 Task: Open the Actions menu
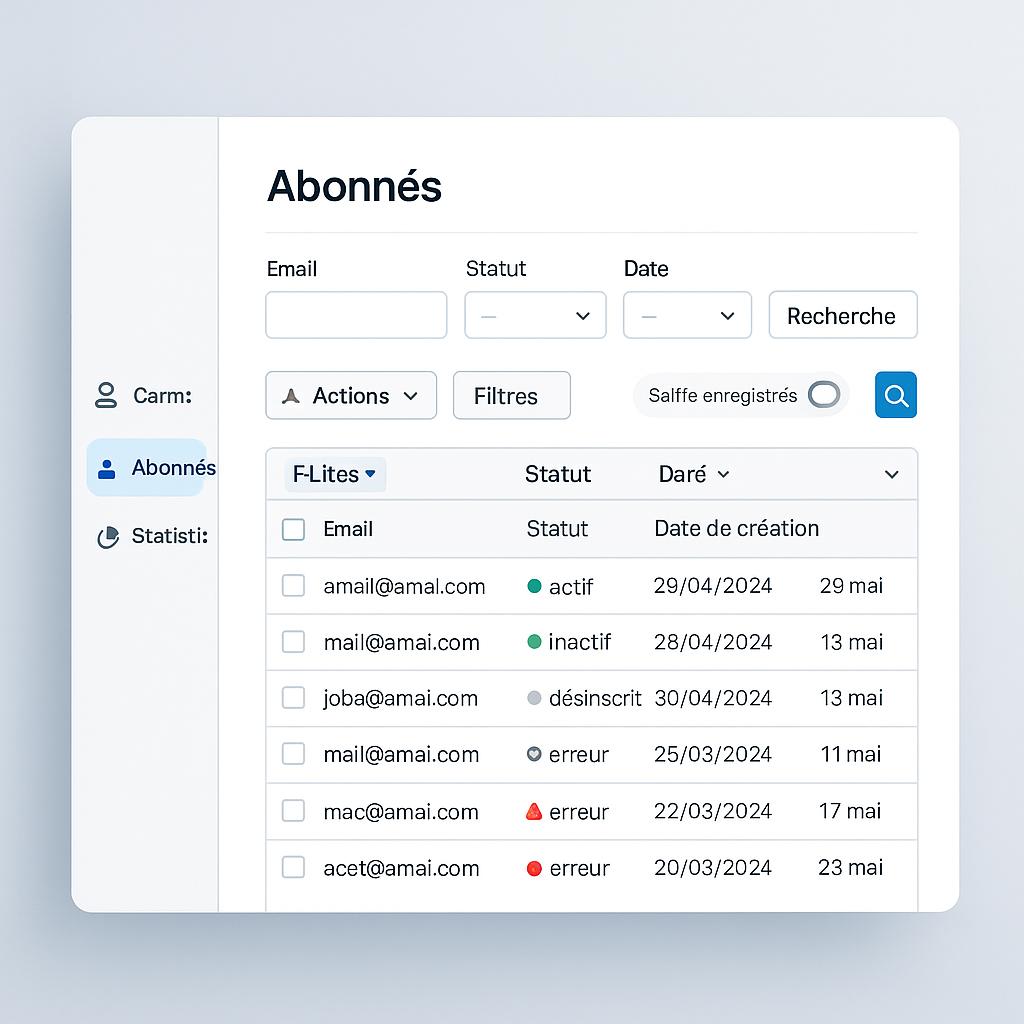[x=350, y=395]
